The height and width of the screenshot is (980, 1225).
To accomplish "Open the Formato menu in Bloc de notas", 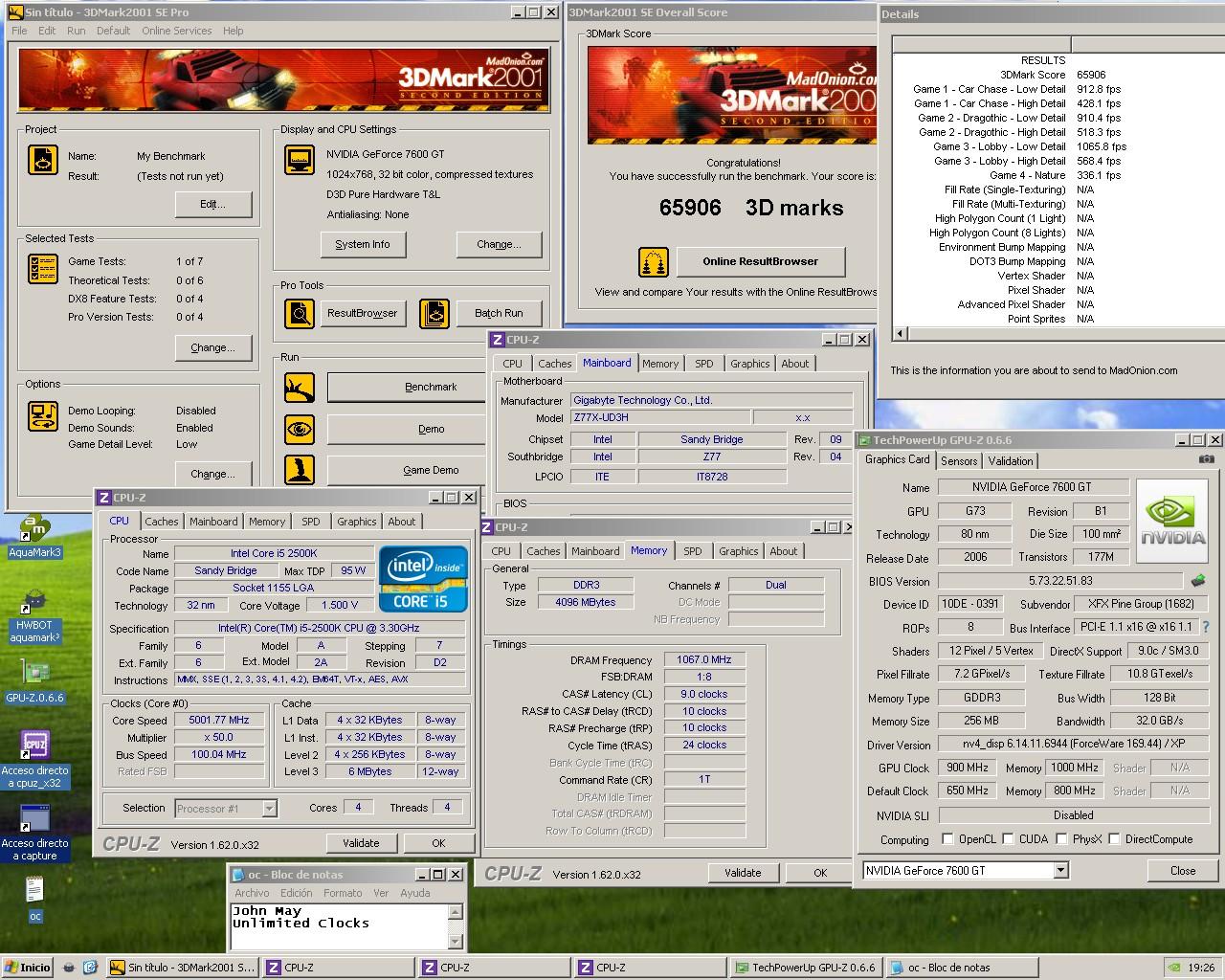I will click(343, 893).
